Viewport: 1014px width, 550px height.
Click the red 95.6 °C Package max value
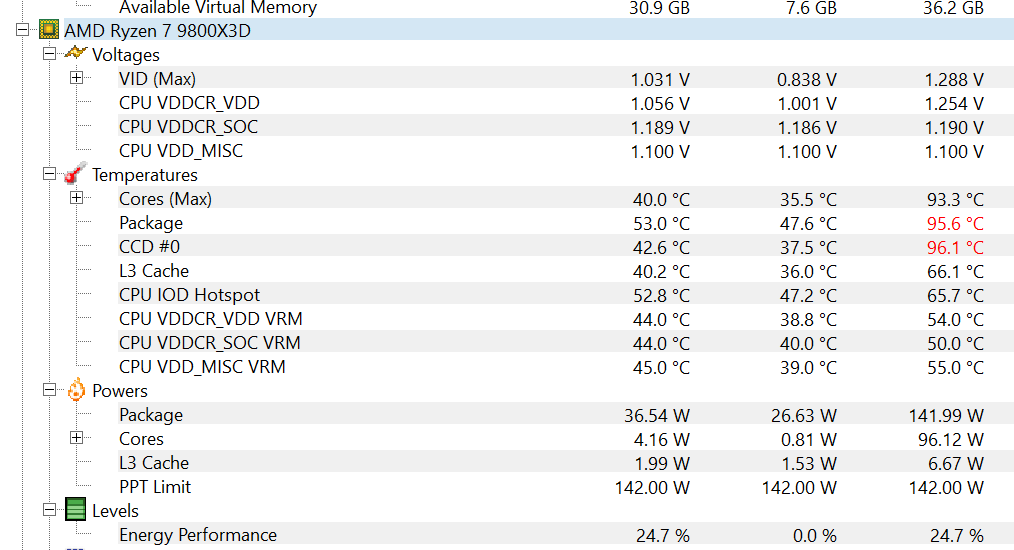point(955,224)
